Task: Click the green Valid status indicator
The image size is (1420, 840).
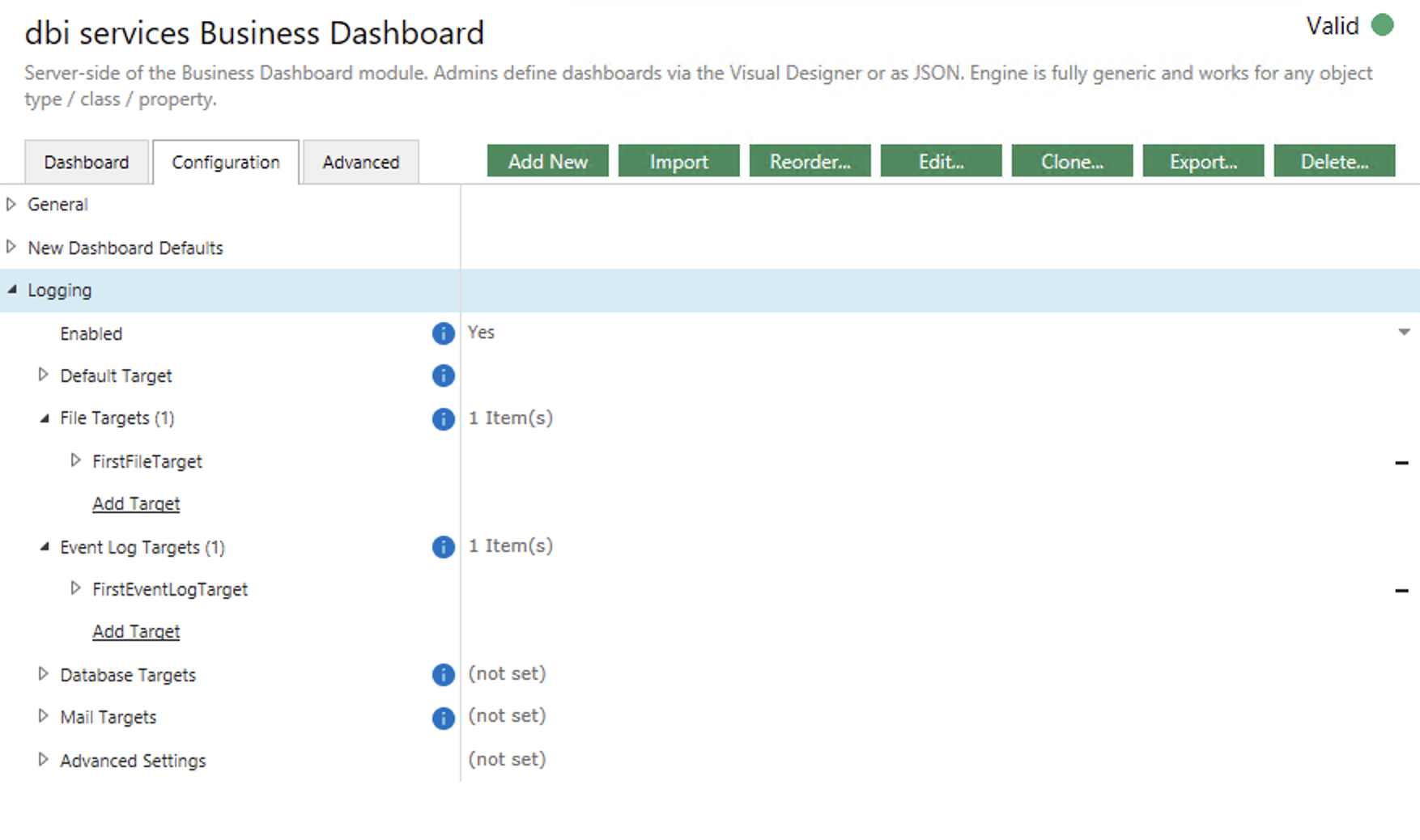Action: coord(1383,26)
